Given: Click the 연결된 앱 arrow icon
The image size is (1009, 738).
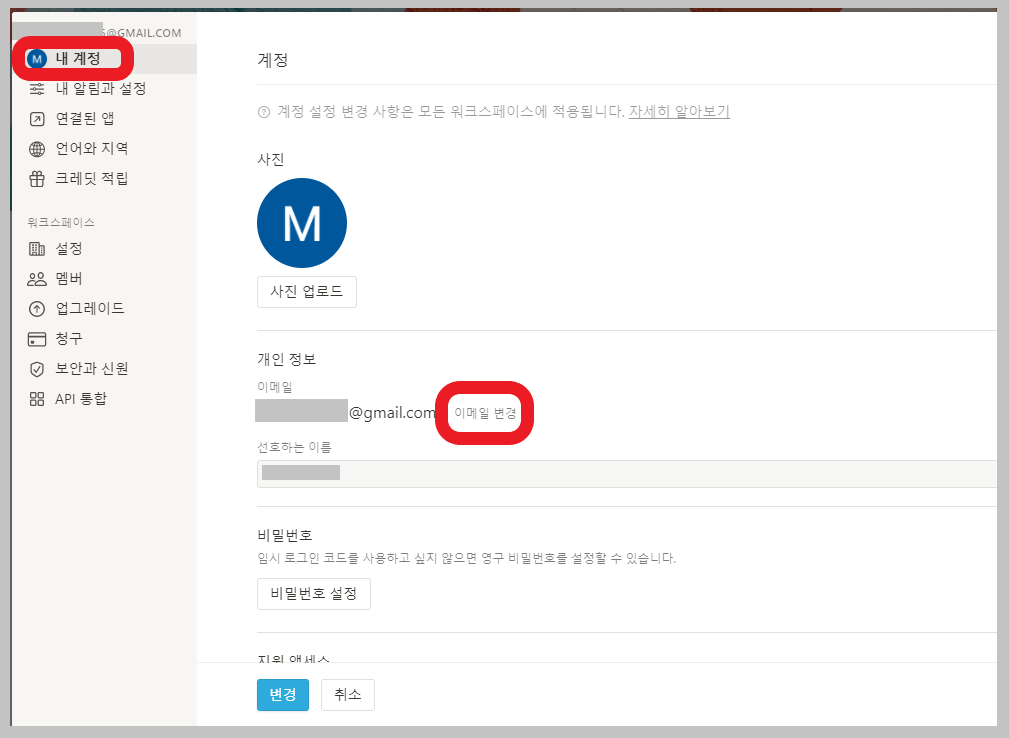Looking at the screenshot, I should coord(36,118).
